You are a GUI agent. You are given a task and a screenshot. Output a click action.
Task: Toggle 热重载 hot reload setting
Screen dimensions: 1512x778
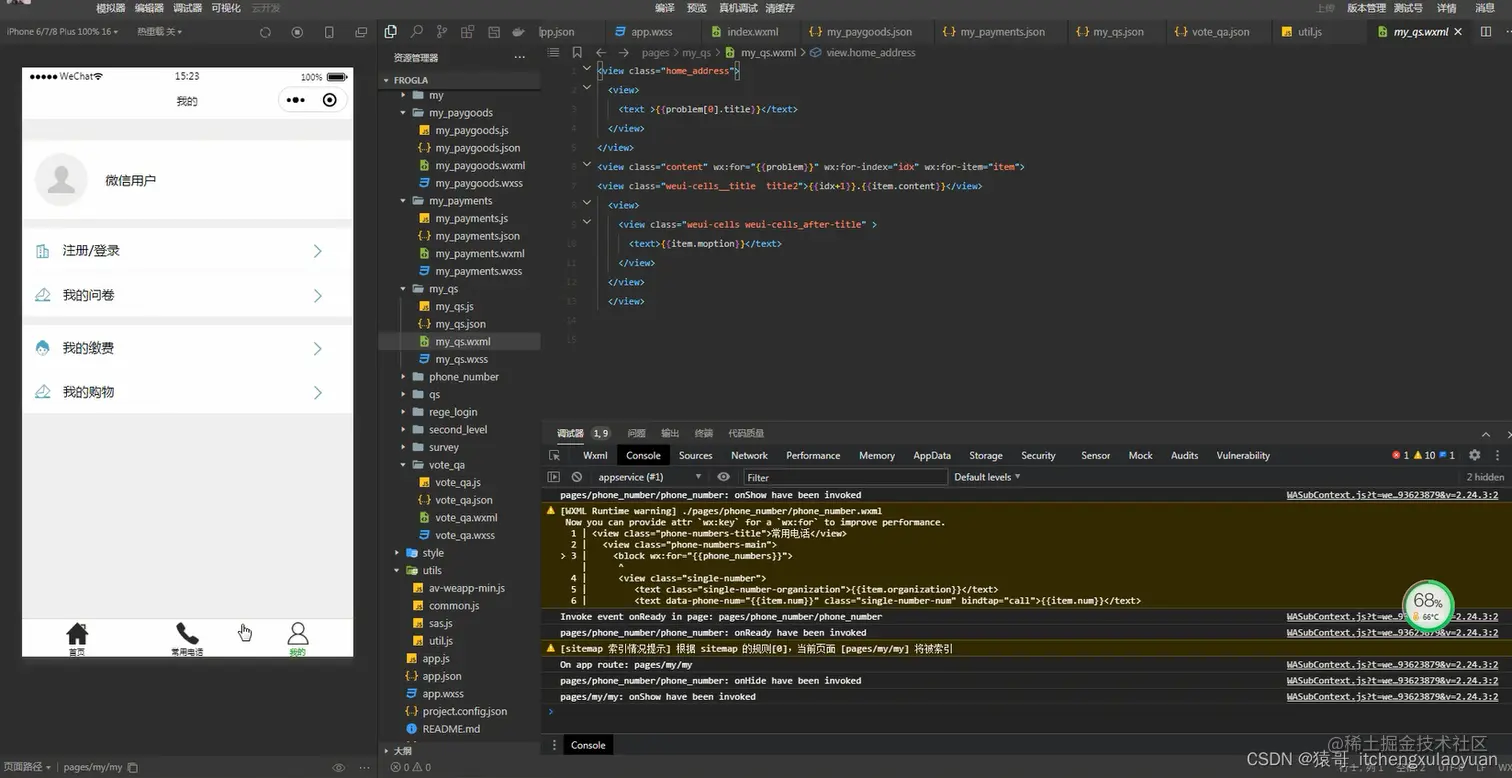pyautogui.click(x=160, y=32)
